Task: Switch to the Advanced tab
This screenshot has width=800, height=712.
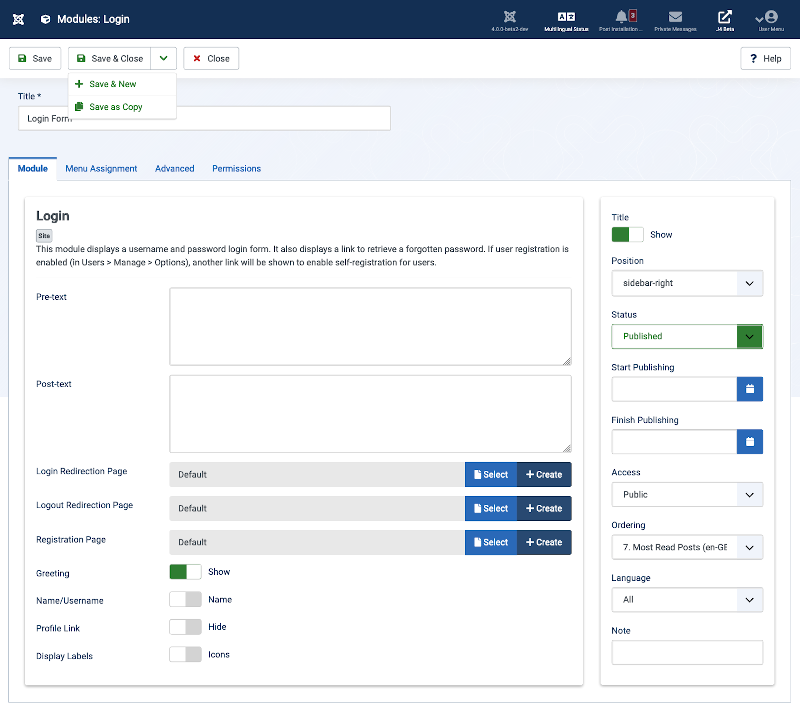Action: point(174,169)
